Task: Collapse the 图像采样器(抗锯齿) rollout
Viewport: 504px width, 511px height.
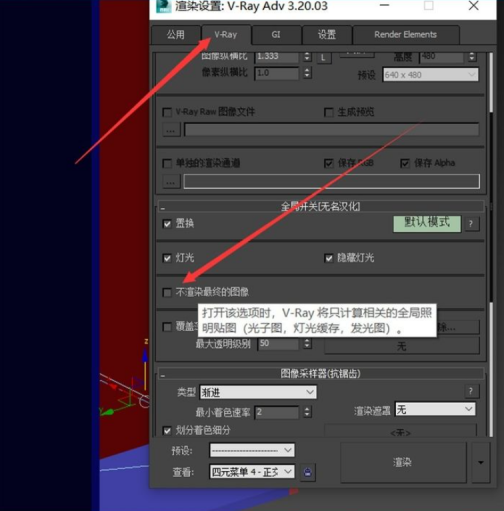Action: coord(320,374)
